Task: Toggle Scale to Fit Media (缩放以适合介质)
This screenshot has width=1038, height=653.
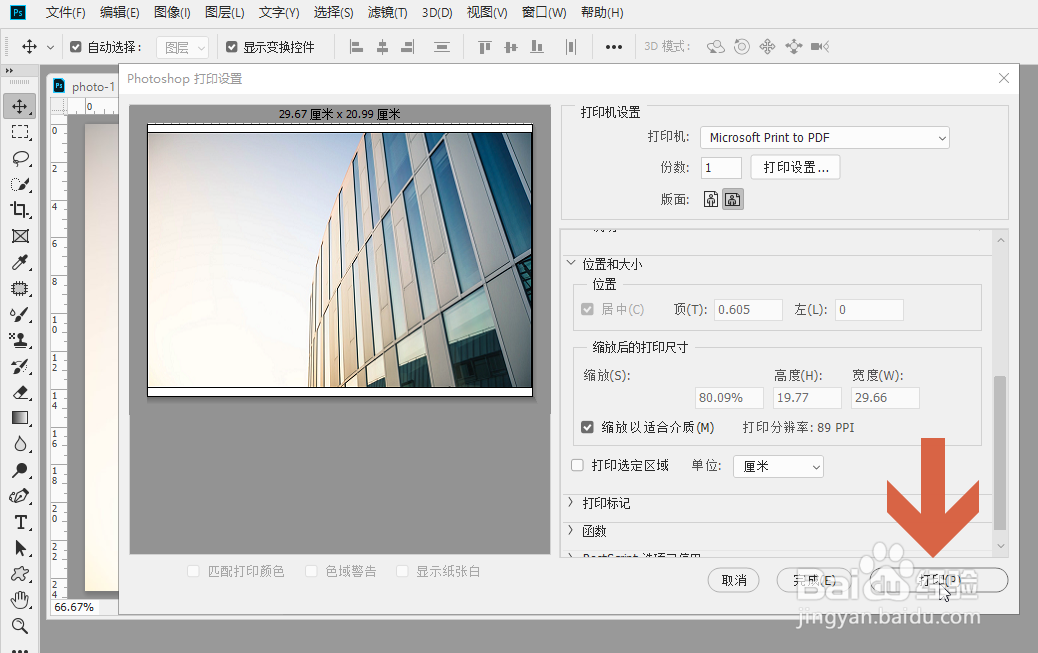Action: pyautogui.click(x=587, y=427)
